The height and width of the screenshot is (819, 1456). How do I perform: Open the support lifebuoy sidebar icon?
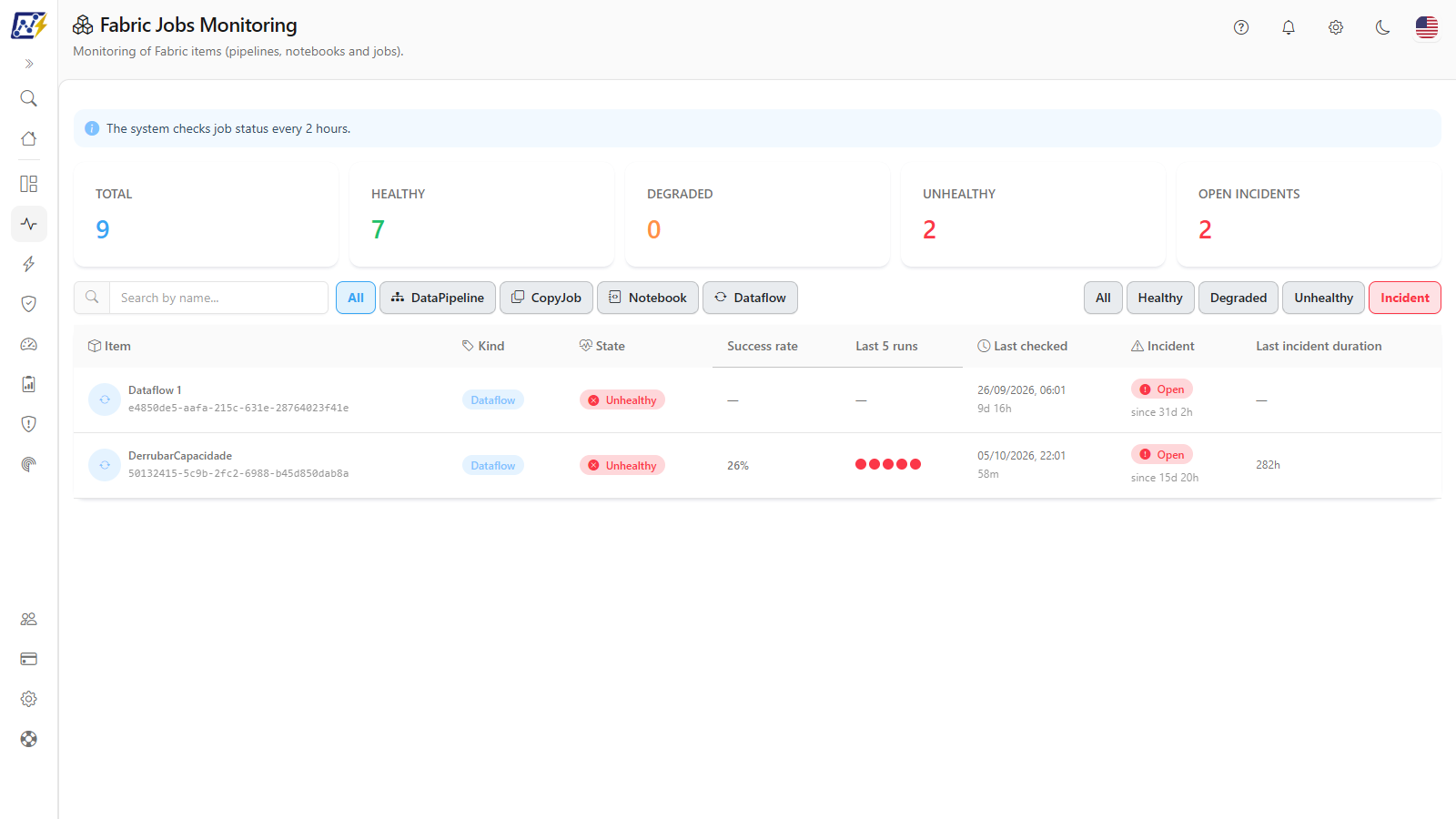[29, 739]
